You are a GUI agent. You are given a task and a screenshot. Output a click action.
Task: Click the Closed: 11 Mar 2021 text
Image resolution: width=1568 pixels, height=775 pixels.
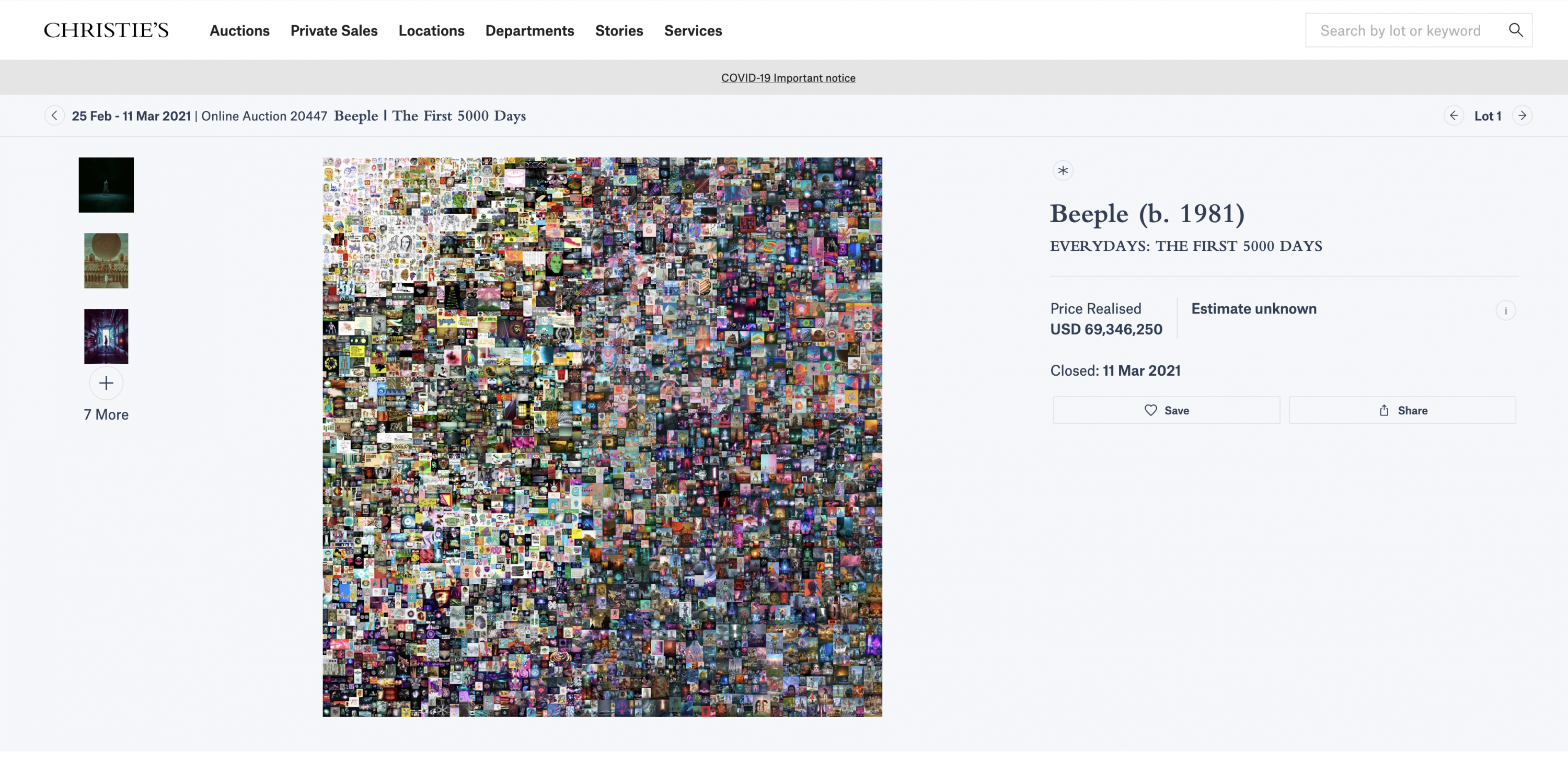pyautogui.click(x=1115, y=371)
